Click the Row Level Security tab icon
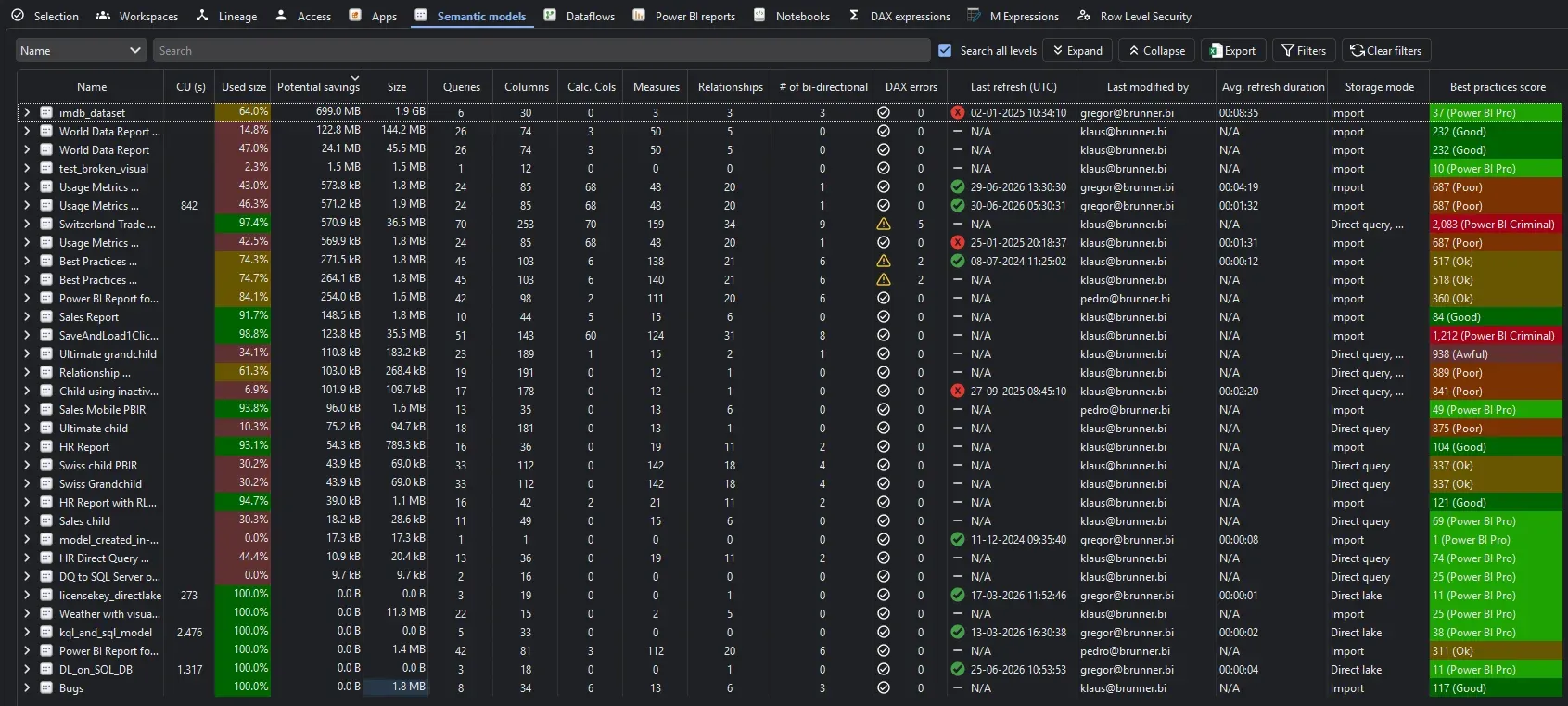The image size is (1568, 706). [x=1084, y=15]
